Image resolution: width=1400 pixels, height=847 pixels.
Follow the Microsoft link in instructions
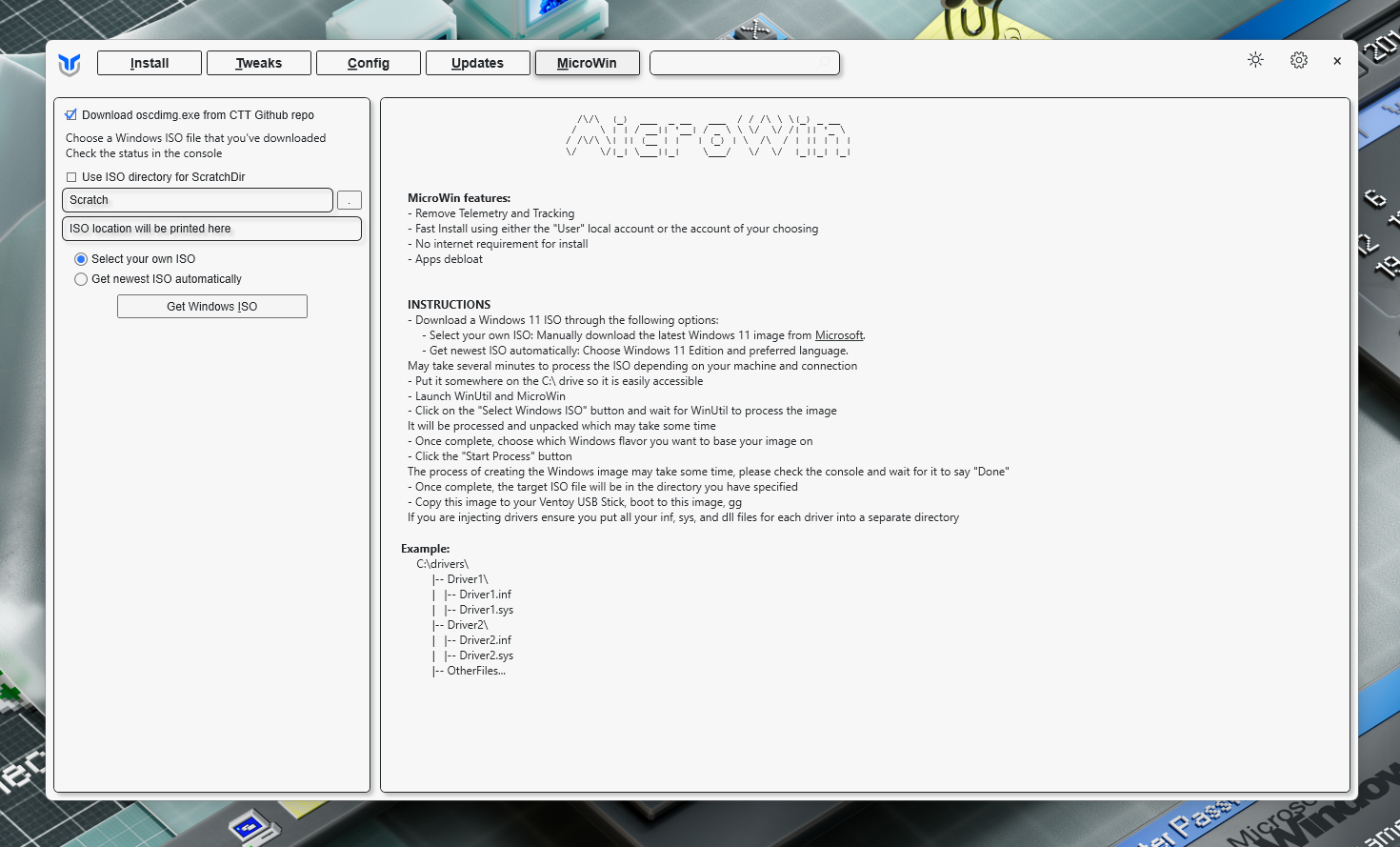(838, 335)
